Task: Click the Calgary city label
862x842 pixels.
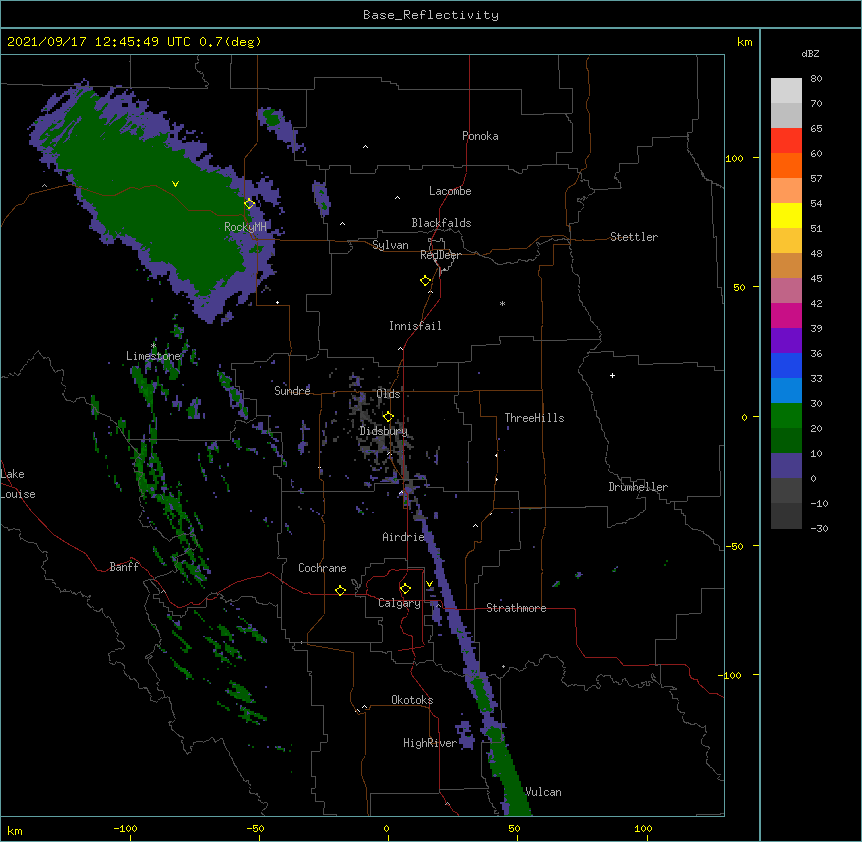Action: click(x=399, y=603)
